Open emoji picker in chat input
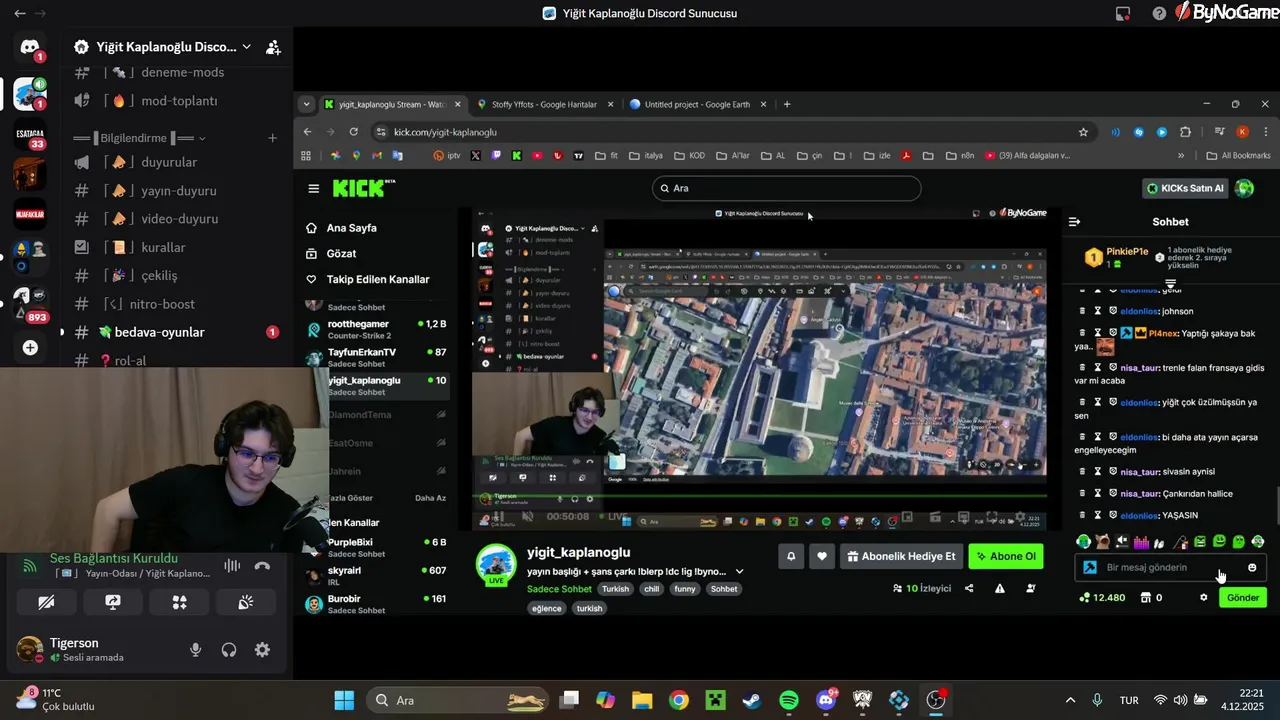 tap(1252, 567)
